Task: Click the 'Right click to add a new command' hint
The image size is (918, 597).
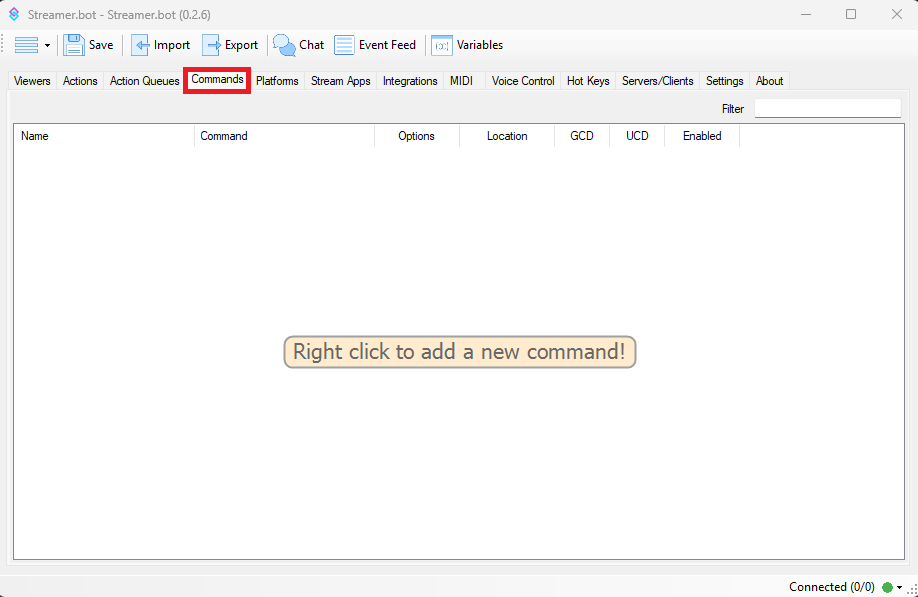Action: click(x=459, y=352)
